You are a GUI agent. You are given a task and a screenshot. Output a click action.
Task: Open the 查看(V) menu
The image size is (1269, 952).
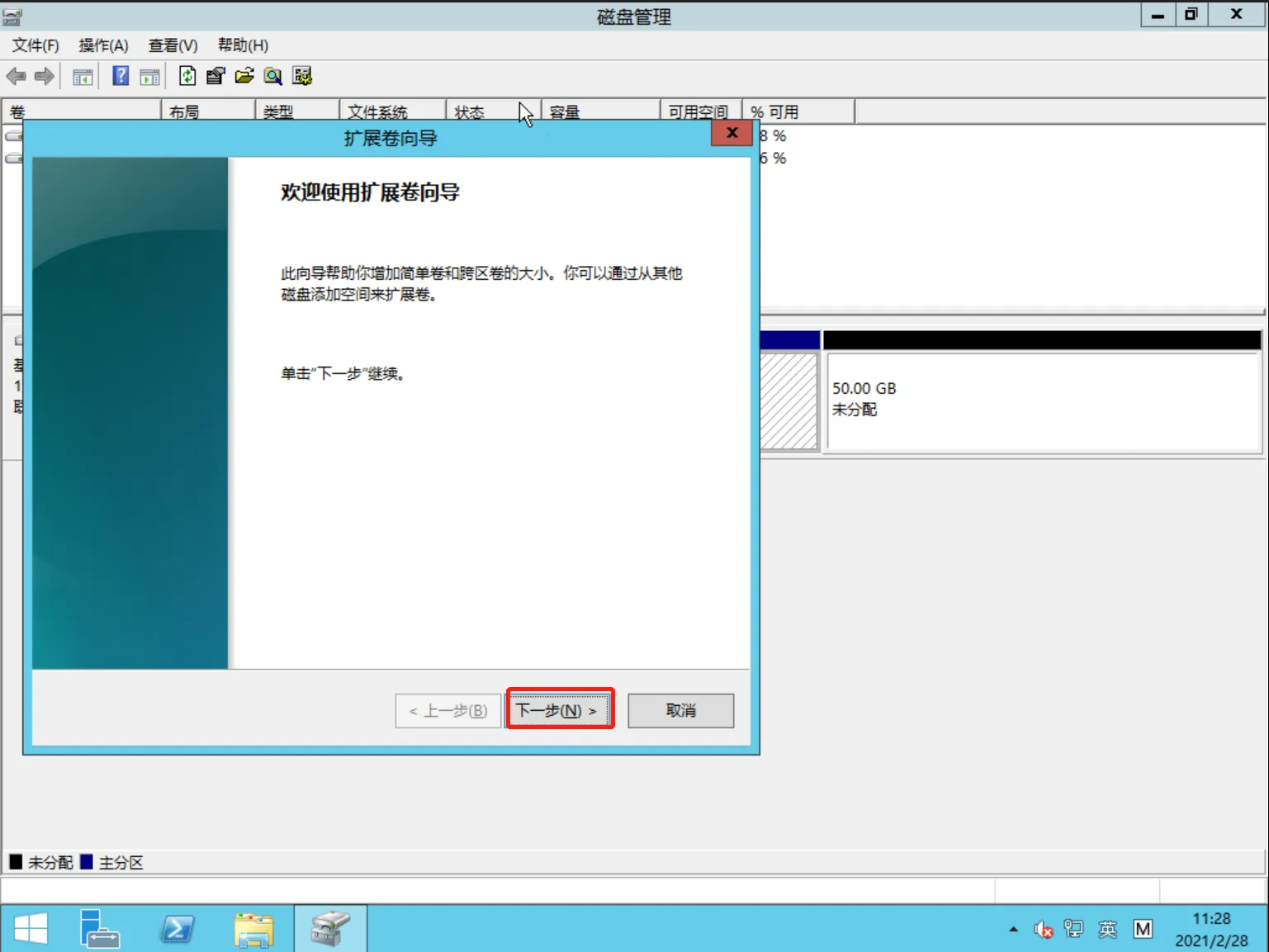[x=172, y=45]
